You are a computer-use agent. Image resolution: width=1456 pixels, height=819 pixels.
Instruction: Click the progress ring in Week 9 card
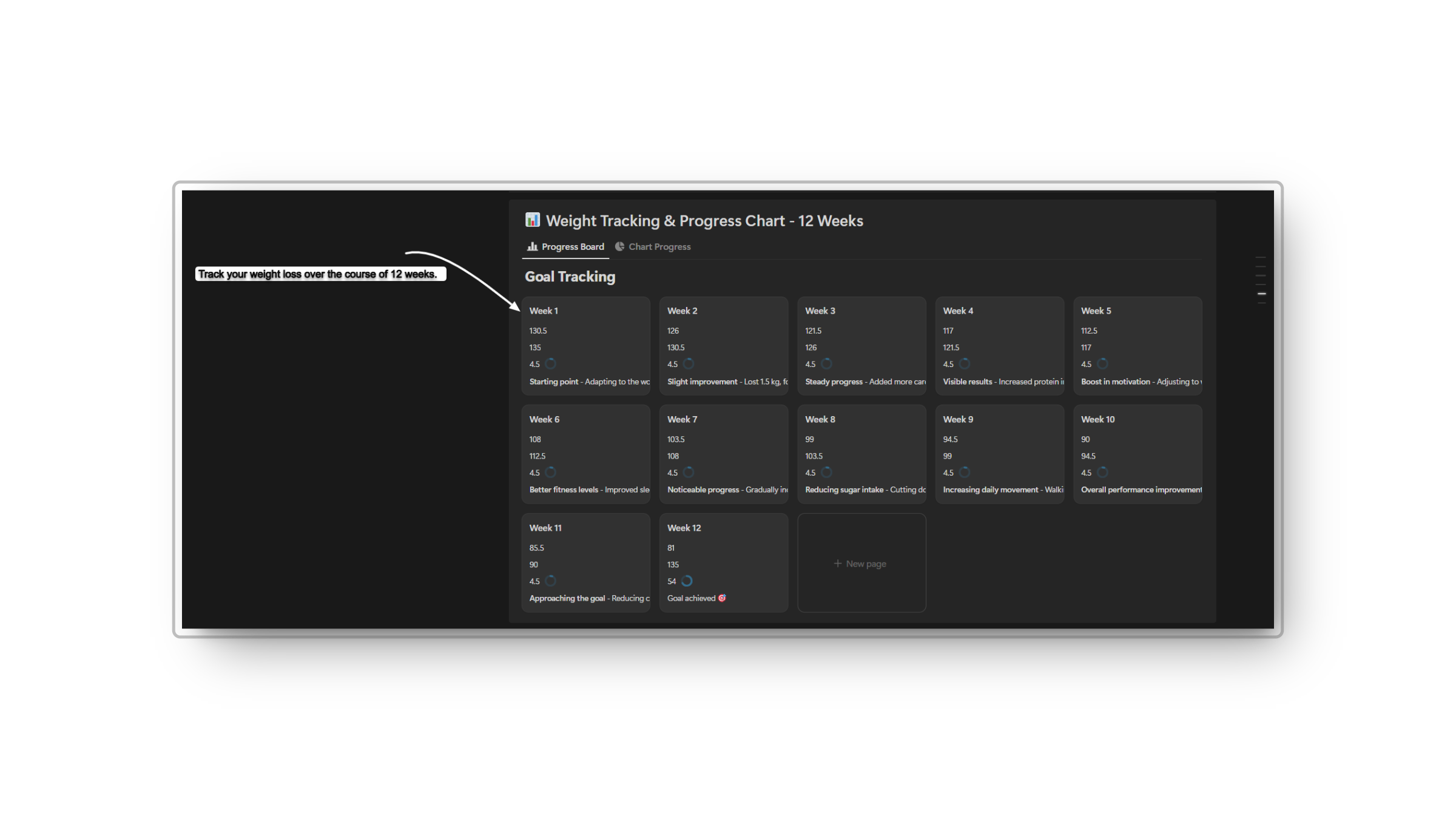pyautogui.click(x=964, y=473)
